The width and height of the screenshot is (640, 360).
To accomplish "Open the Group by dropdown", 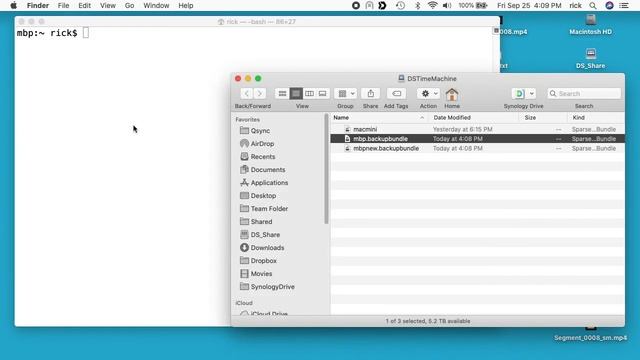I will pos(346,93).
